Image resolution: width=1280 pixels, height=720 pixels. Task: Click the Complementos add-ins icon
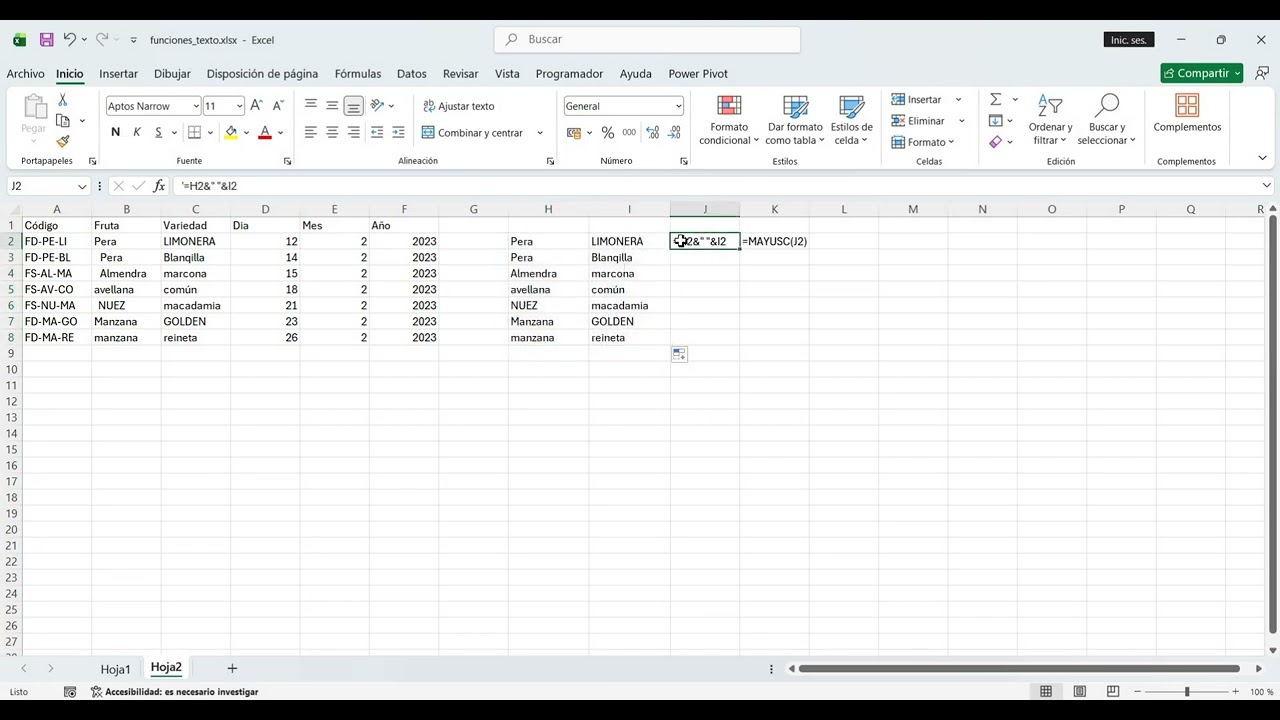tap(1187, 114)
